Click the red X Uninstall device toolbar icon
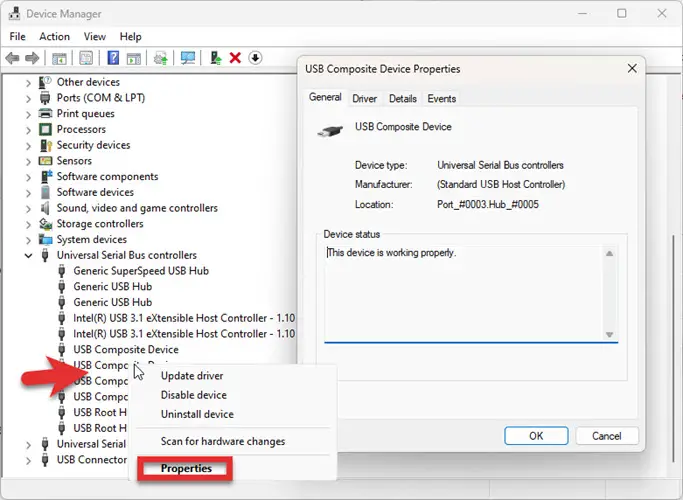This screenshot has height=500, width=683. [235, 58]
